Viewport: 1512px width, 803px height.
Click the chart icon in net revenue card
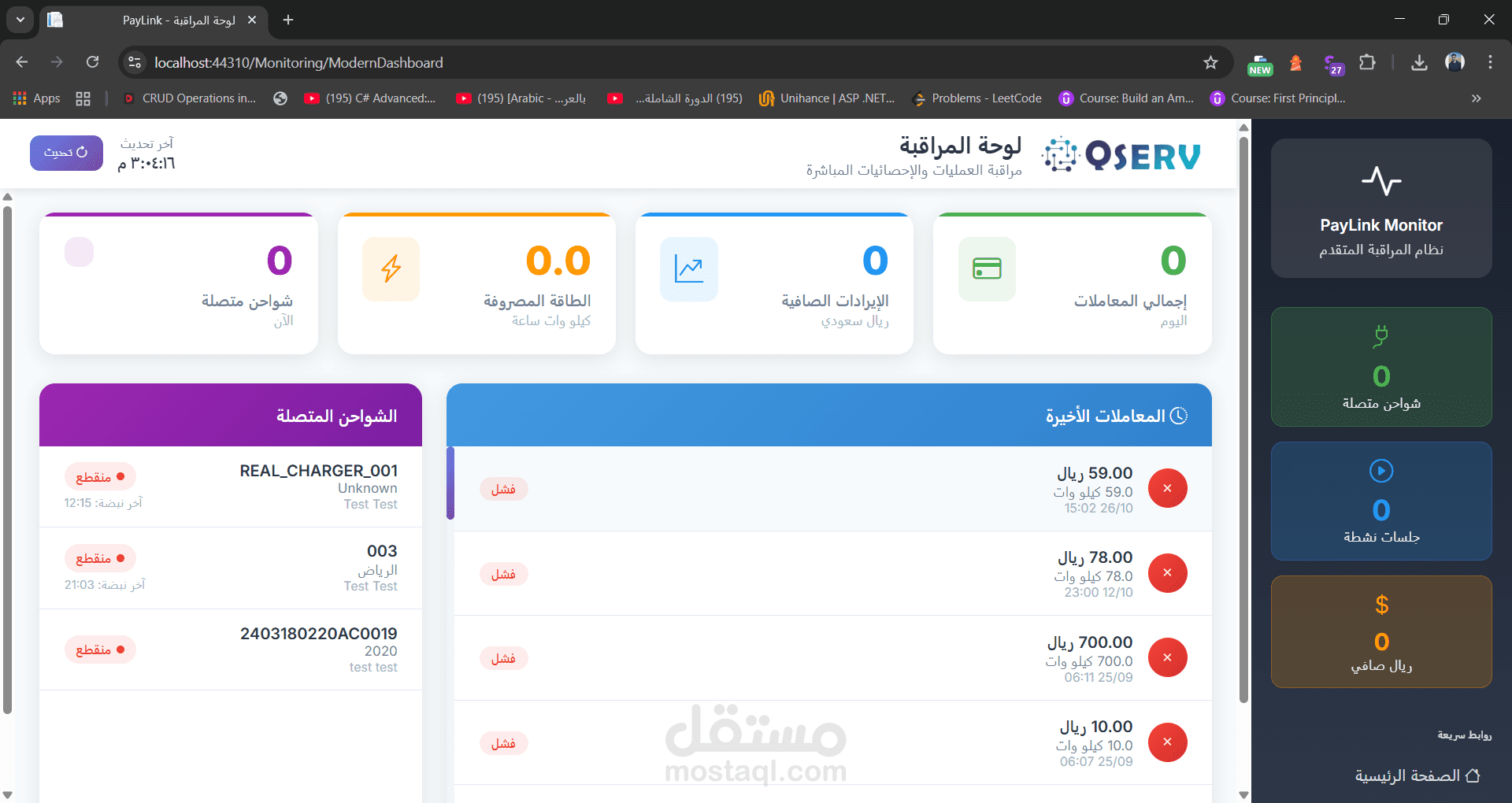pos(689,269)
